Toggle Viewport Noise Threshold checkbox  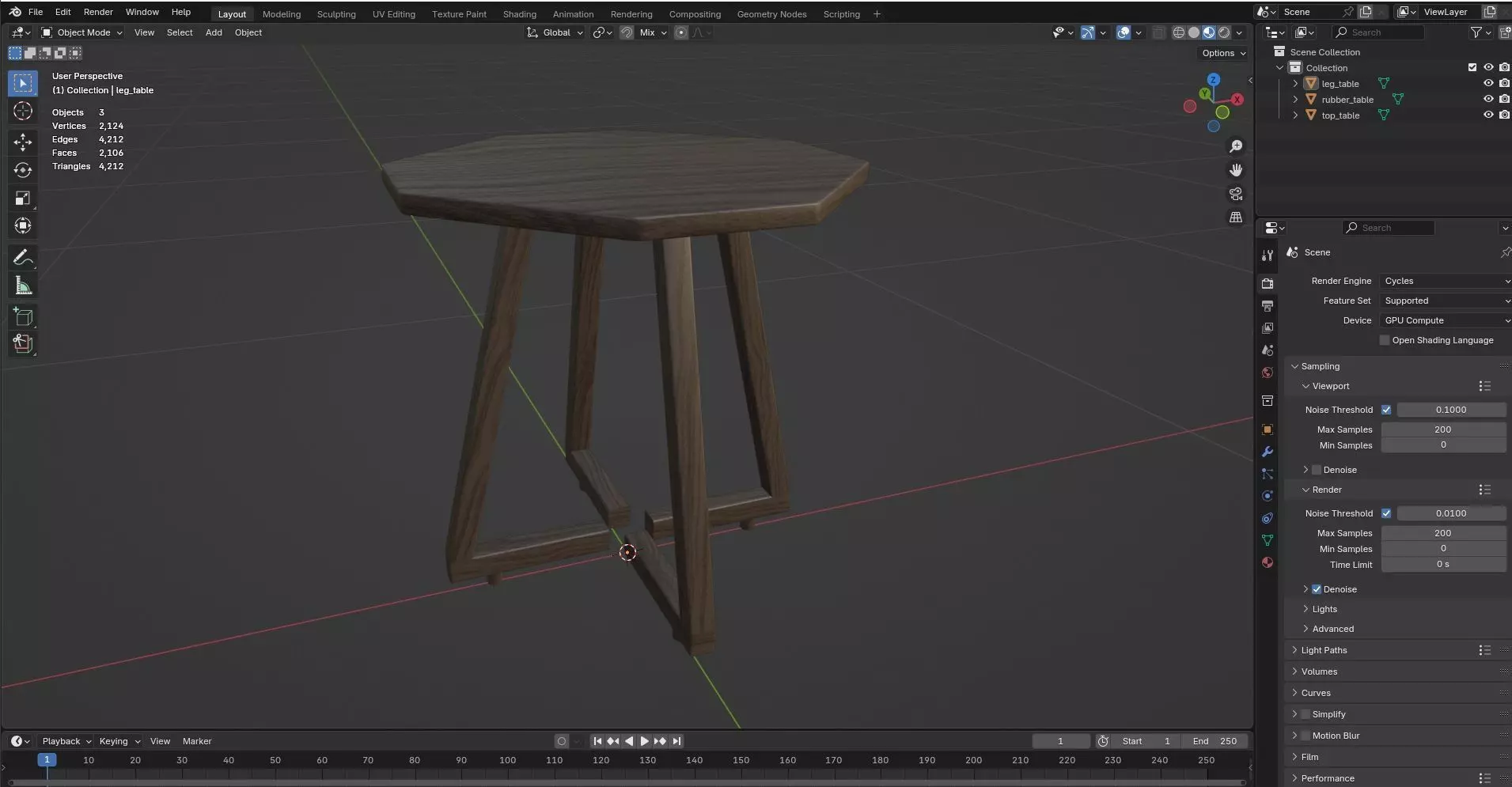1386,410
